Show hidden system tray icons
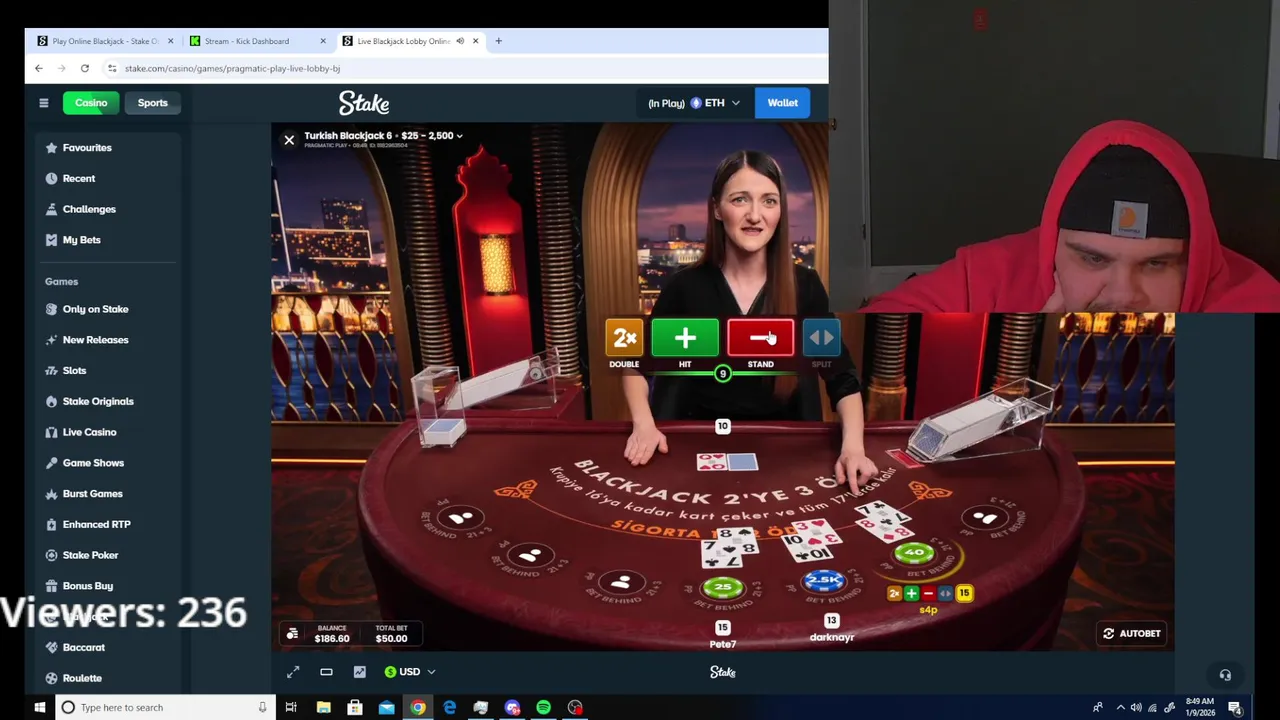 [1120, 707]
